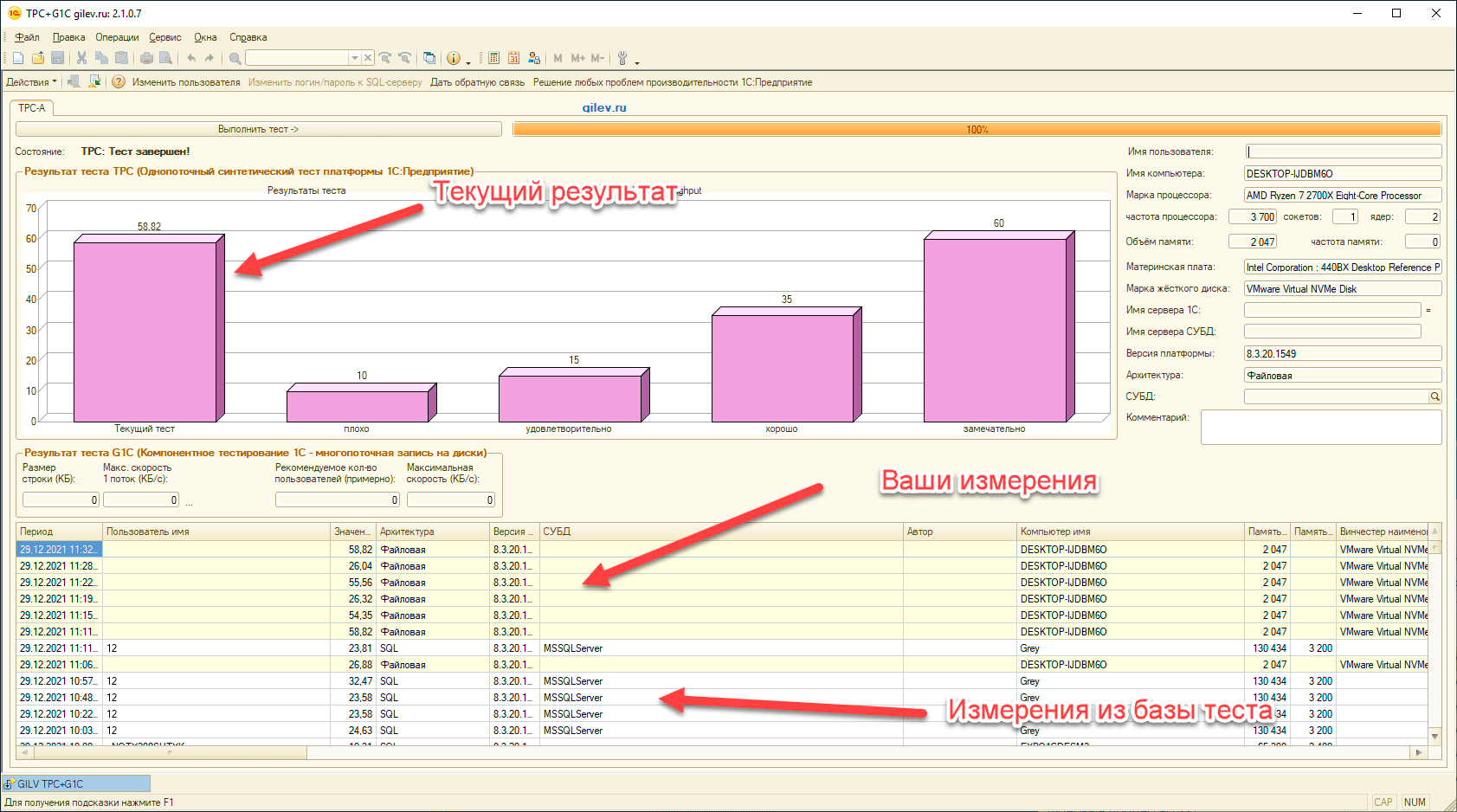1457x812 pixels.
Task: Click Изменить пользователя button
Action: click(186, 82)
